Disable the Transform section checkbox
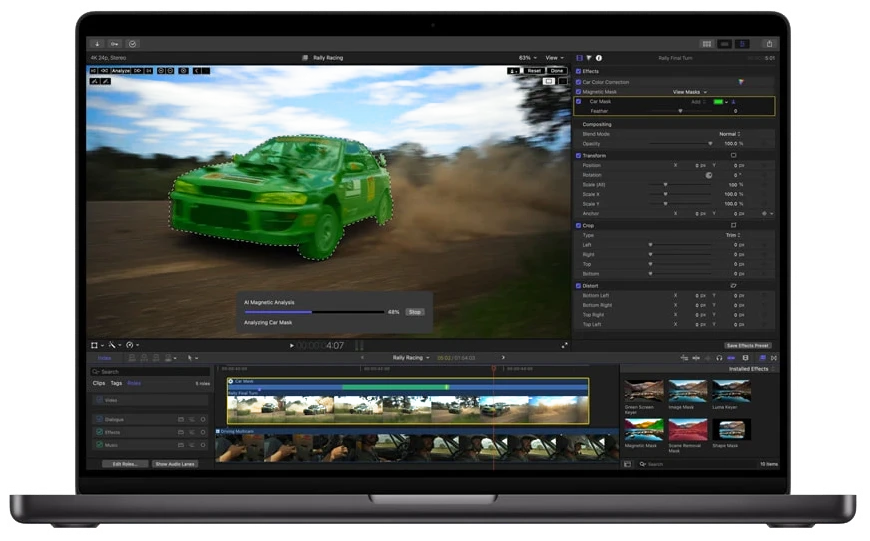 tap(579, 155)
